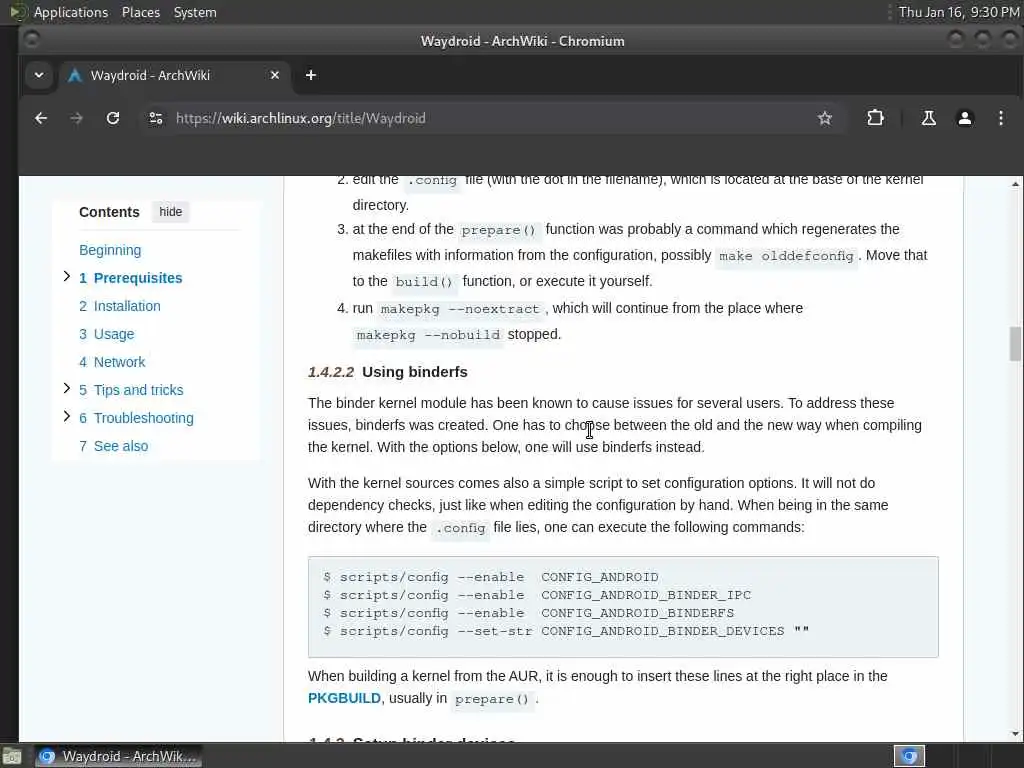Open the Applications menu
The image size is (1024, 768).
tap(71, 12)
